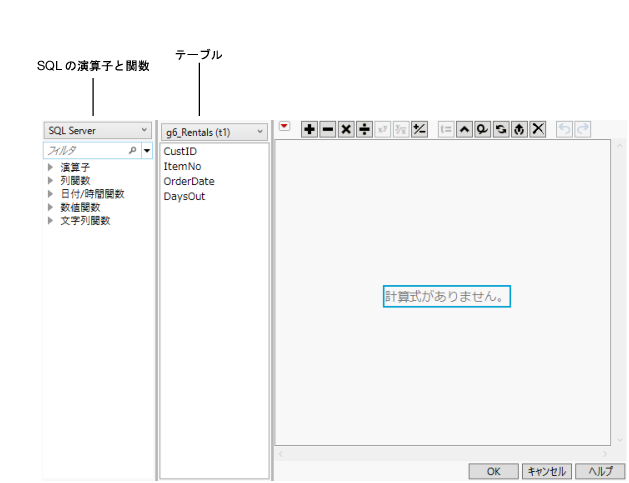Screen dimensions: 629x483
Task: Click the horizontal scrollbar left arrow
Action: pyautogui.click(x=281, y=454)
